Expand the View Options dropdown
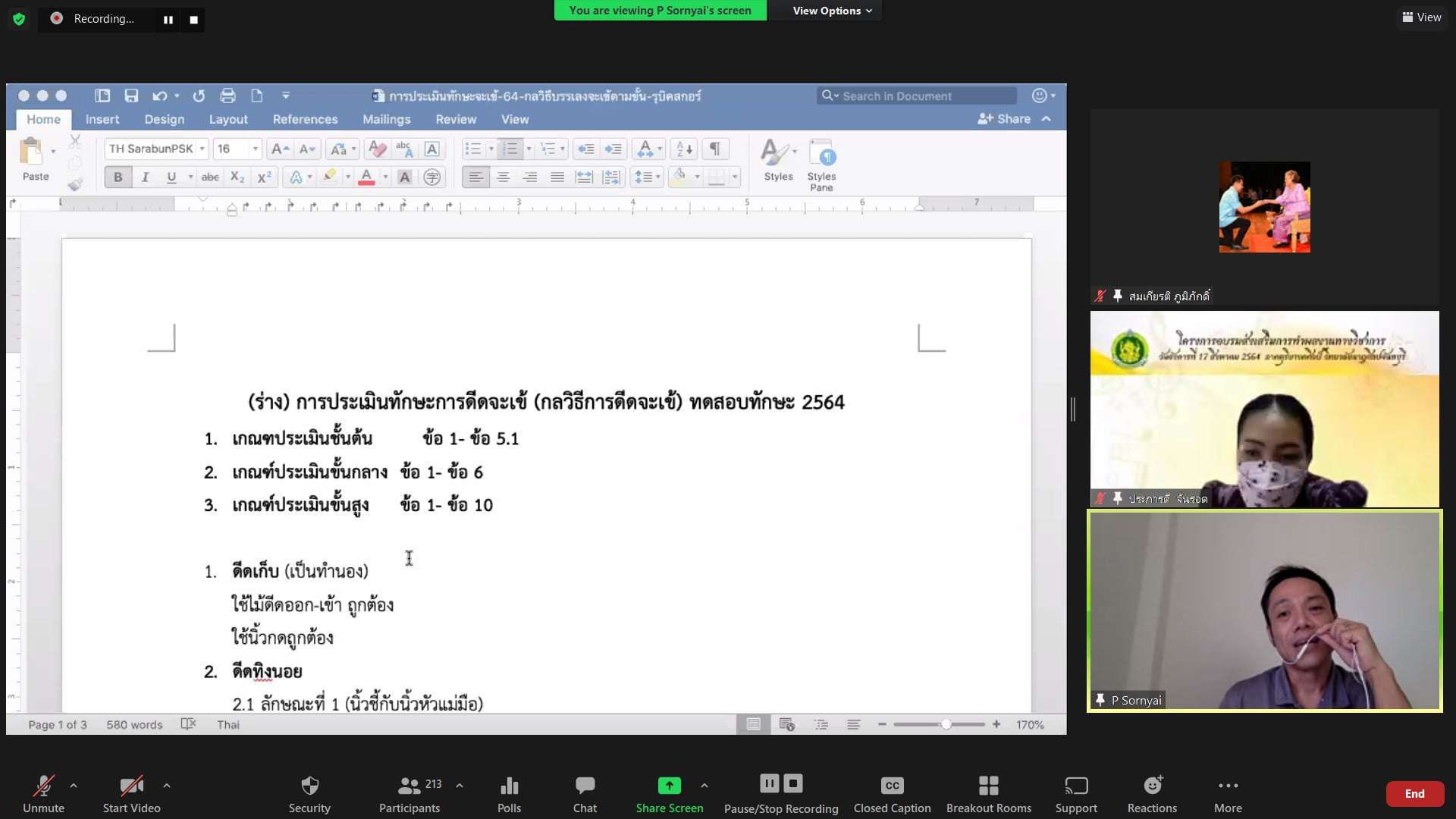The height and width of the screenshot is (819, 1456). (832, 11)
